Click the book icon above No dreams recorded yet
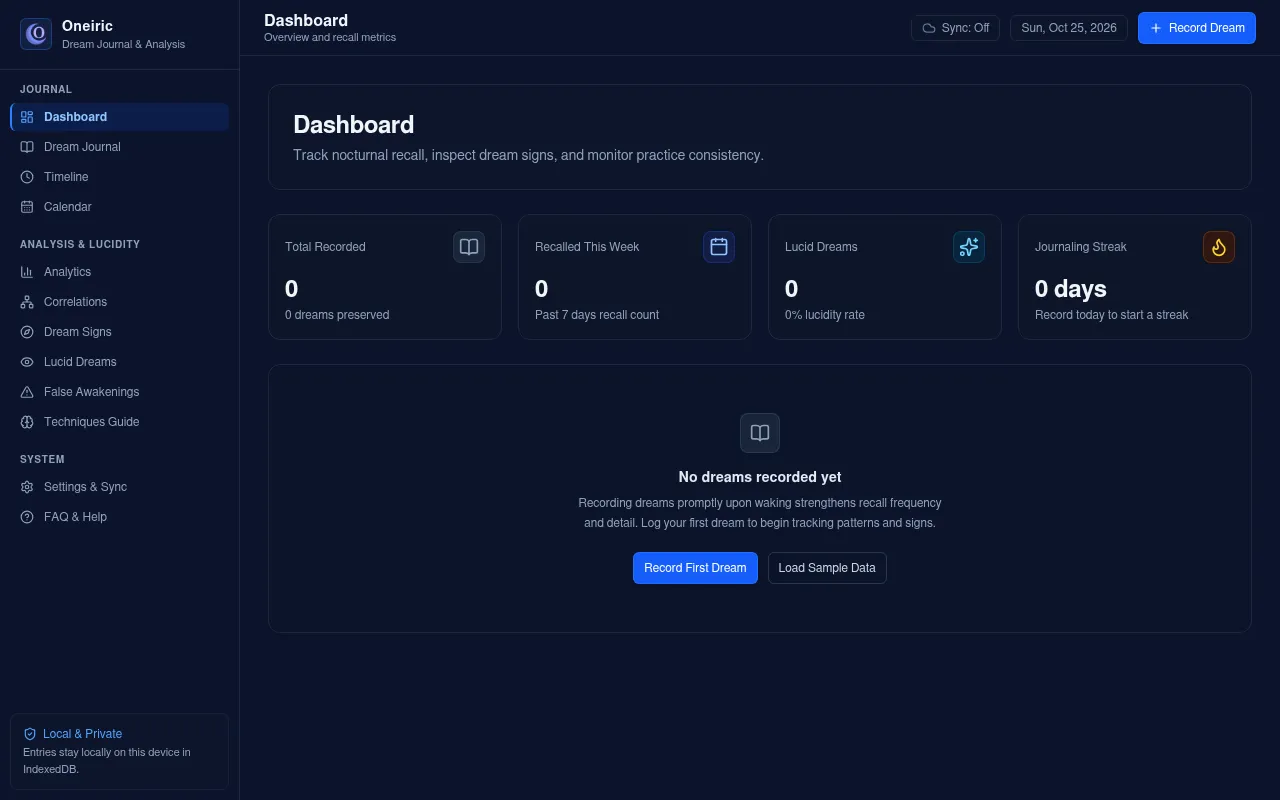Image resolution: width=1280 pixels, height=800 pixels. click(x=760, y=433)
